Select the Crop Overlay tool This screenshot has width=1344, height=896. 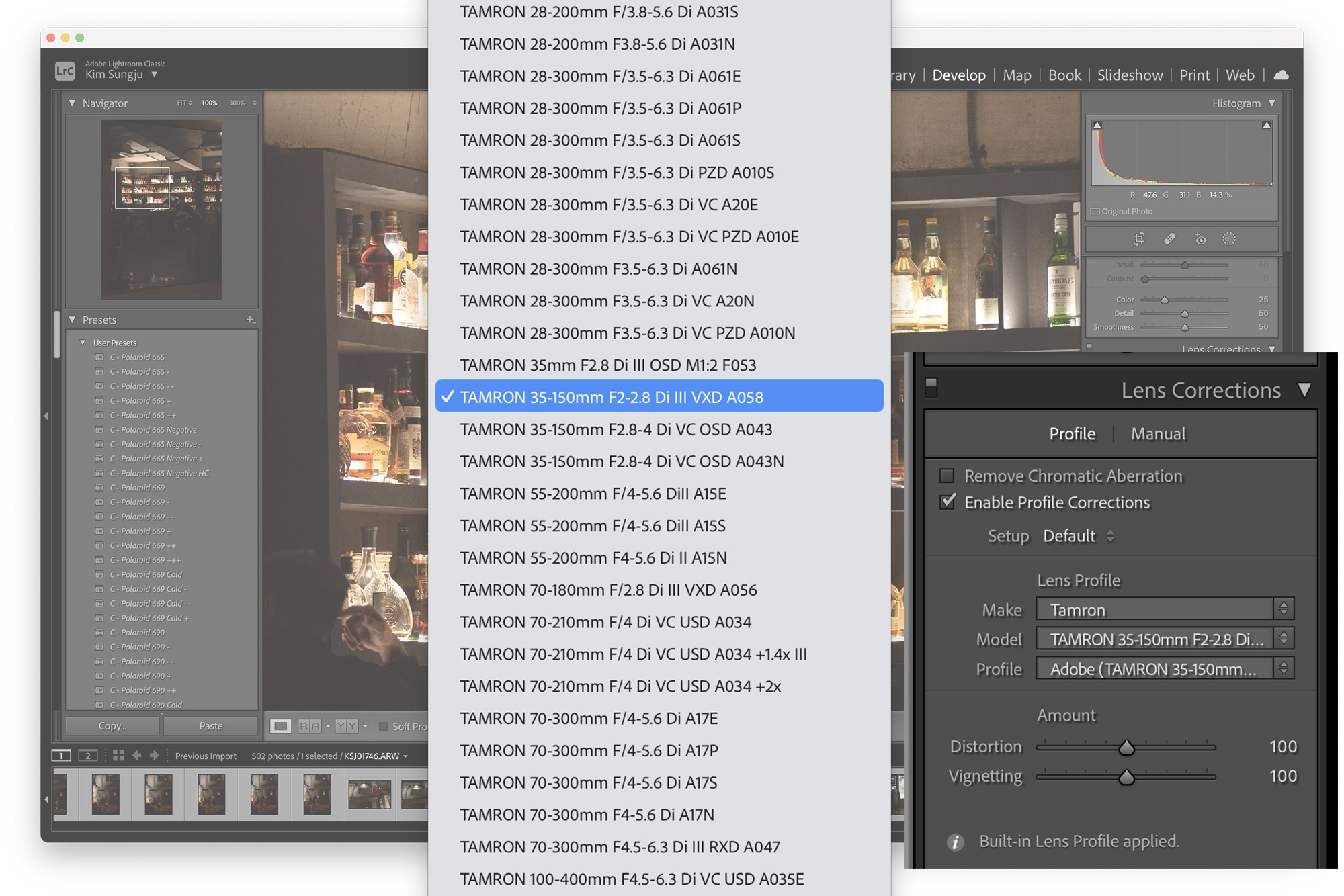click(1138, 239)
